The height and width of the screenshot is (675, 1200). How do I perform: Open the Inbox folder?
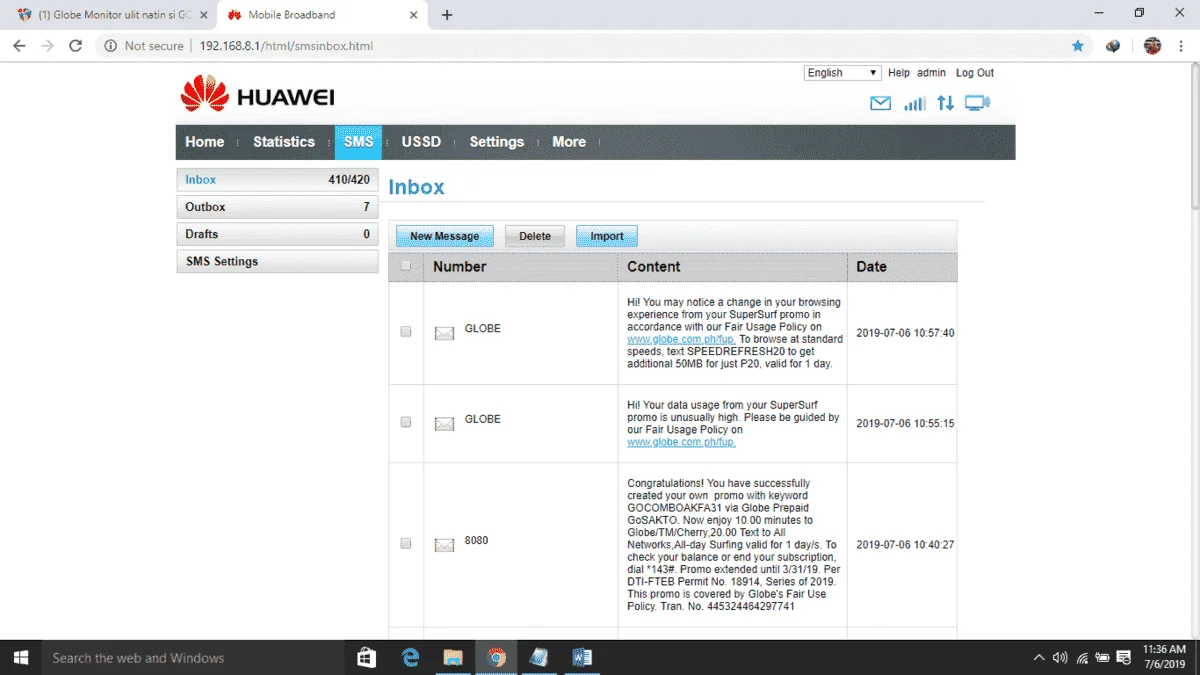click(x=277, y=180)
